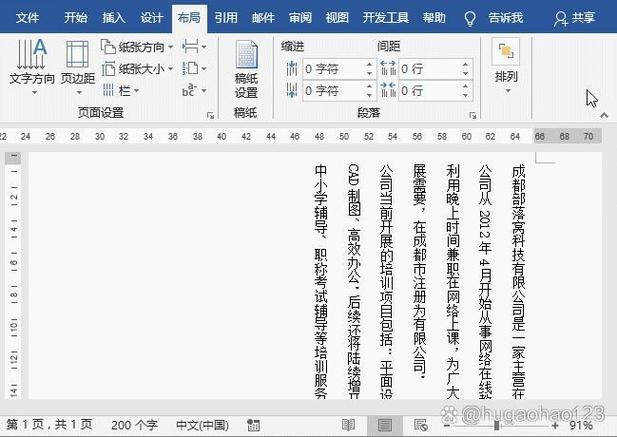The width and height of the screenshot is (617, 437).
Task: Open the breaks (分隔符) icon
Action: pyautogui.click(x=190, y=47)
